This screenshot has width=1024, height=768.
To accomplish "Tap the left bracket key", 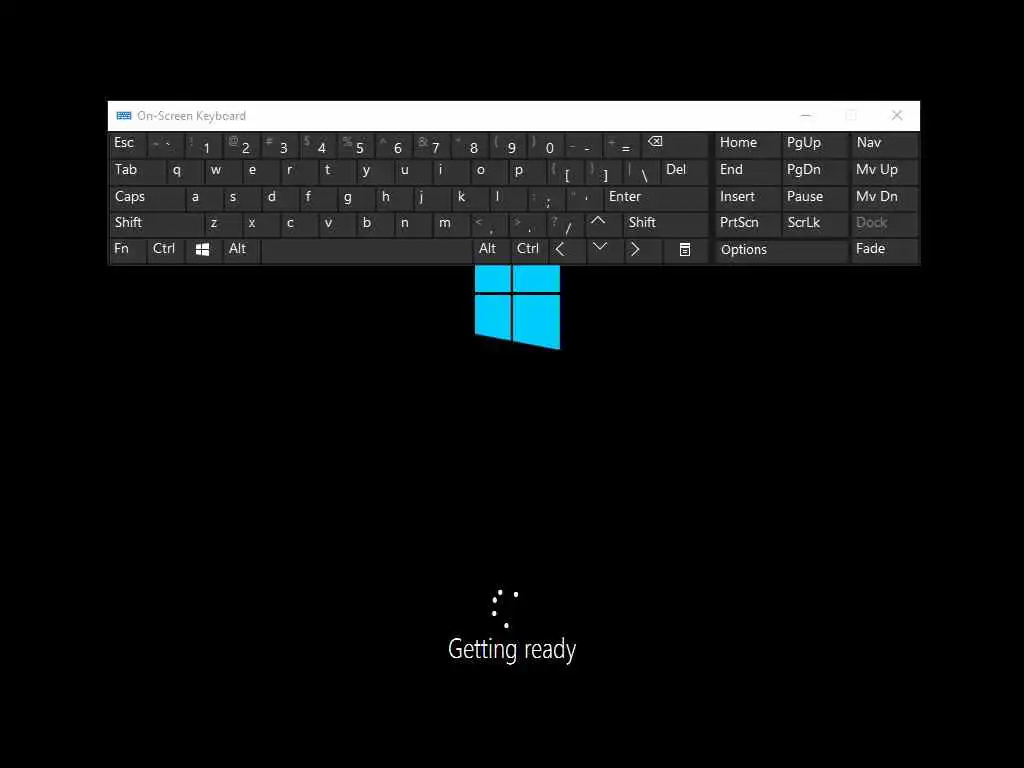I will (x=565, y=171).
